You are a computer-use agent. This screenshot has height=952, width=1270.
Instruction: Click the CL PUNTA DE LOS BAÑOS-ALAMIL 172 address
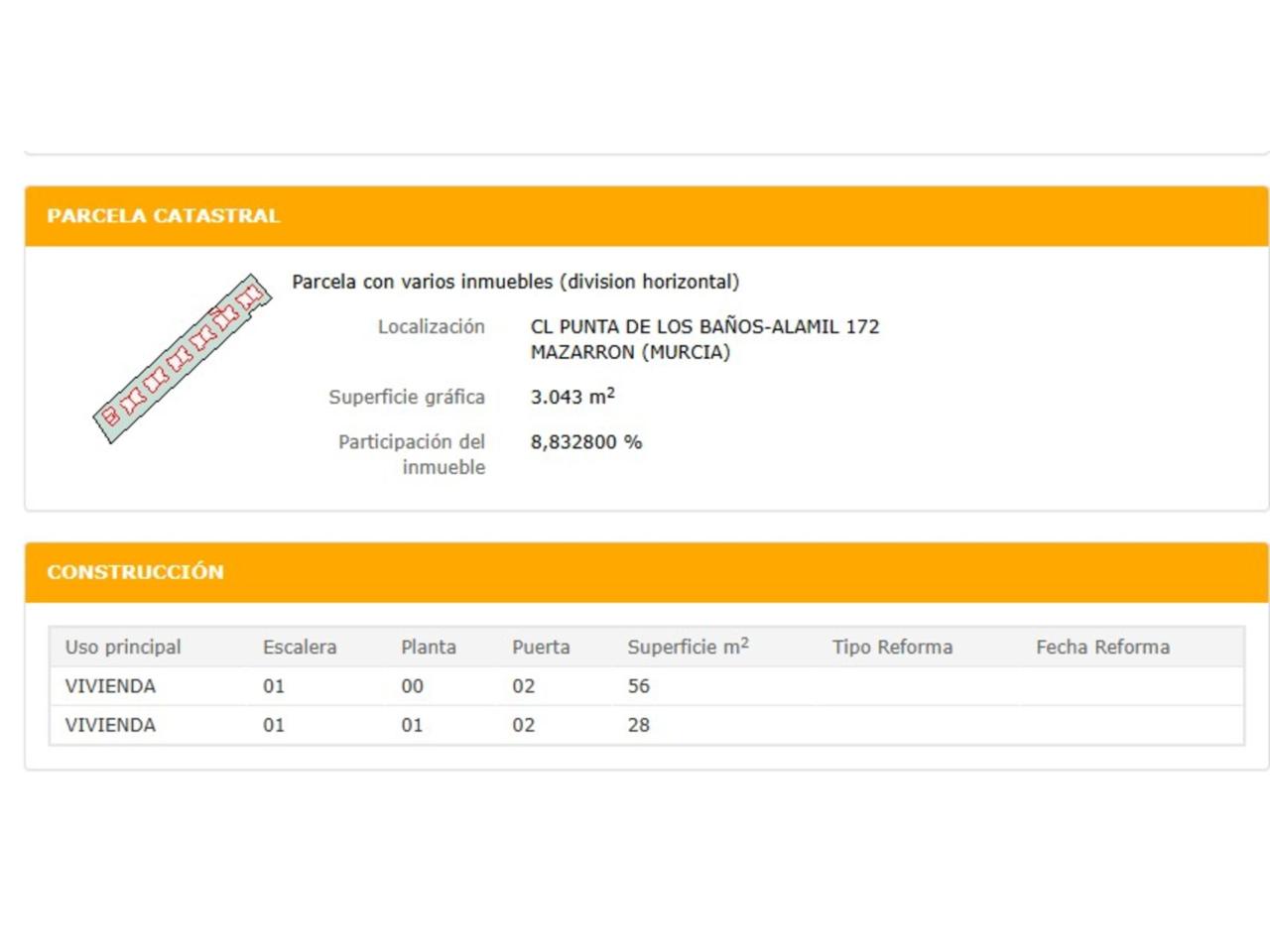coord(704,326)
